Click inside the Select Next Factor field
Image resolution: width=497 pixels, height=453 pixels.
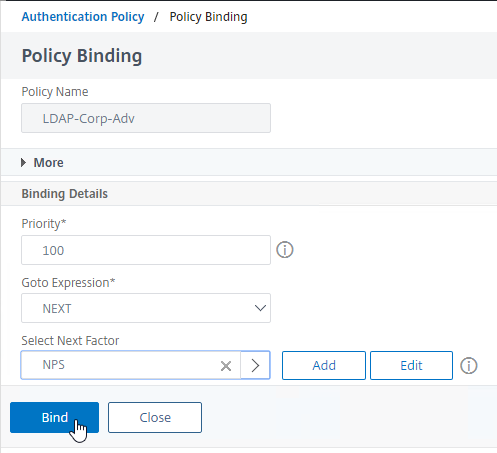[120, 365]
